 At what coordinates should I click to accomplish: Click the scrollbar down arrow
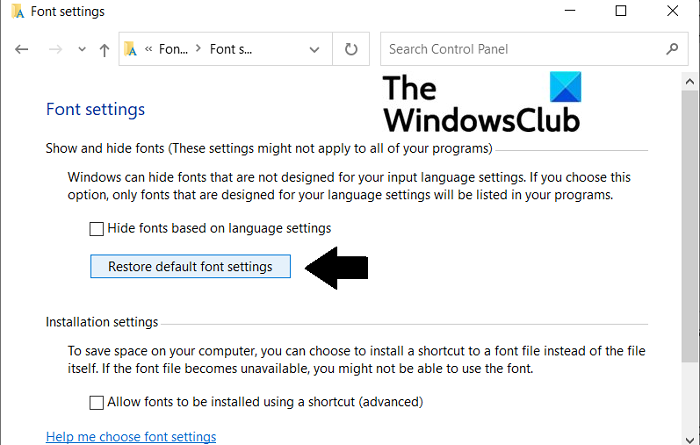tap(690, 440)
